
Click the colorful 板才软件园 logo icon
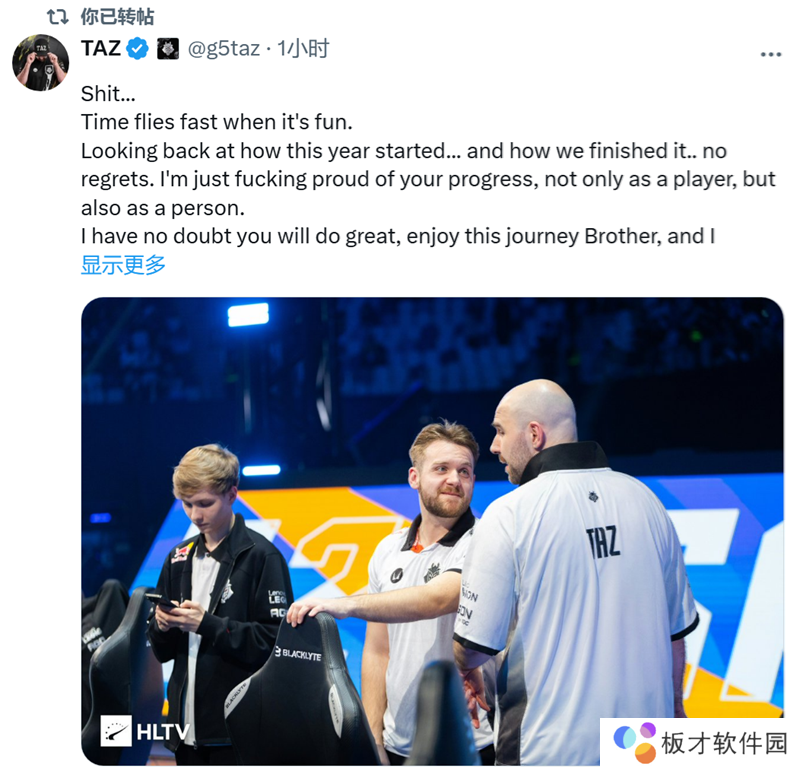coord(634,741)
